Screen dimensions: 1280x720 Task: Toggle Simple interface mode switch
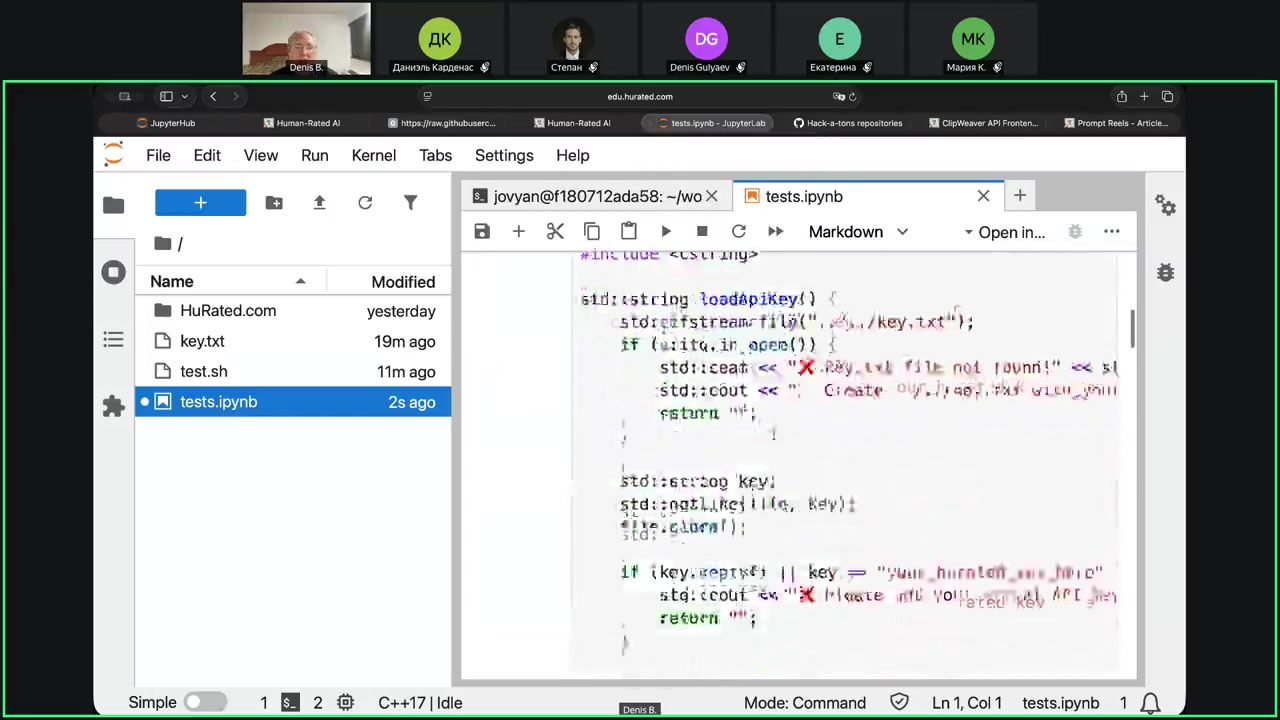pyautogui.click(x=205, y=703)
